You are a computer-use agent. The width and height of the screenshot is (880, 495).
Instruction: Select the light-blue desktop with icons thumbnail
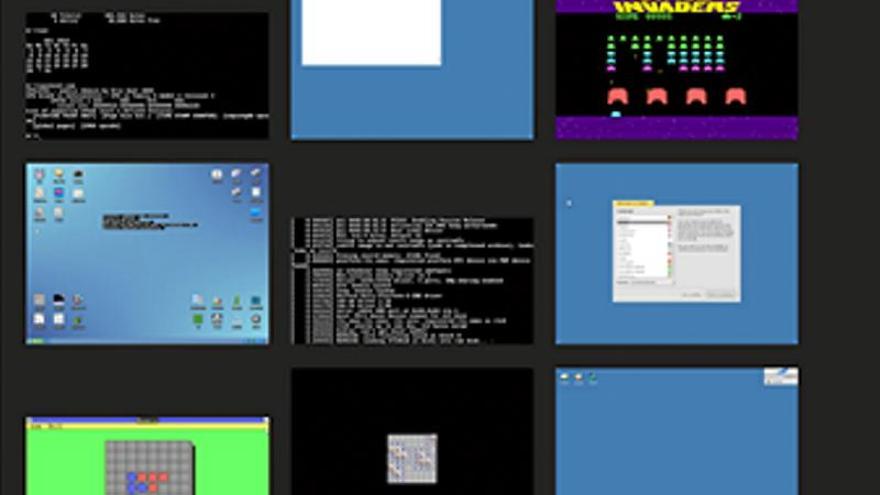coord(147,254)
